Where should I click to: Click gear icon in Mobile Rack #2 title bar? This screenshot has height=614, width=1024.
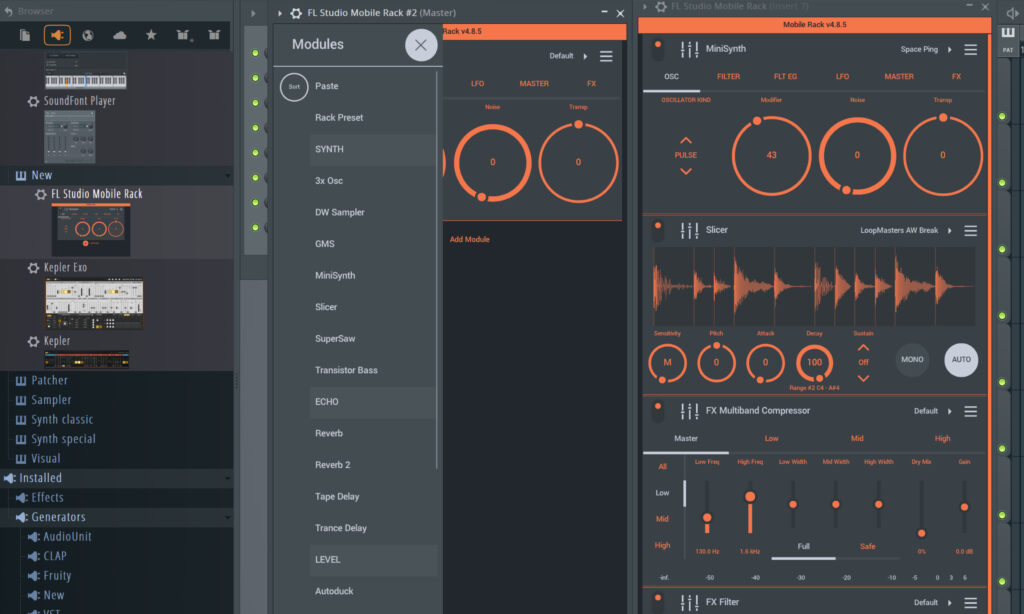pyautogui.click(x=296, y=13)
